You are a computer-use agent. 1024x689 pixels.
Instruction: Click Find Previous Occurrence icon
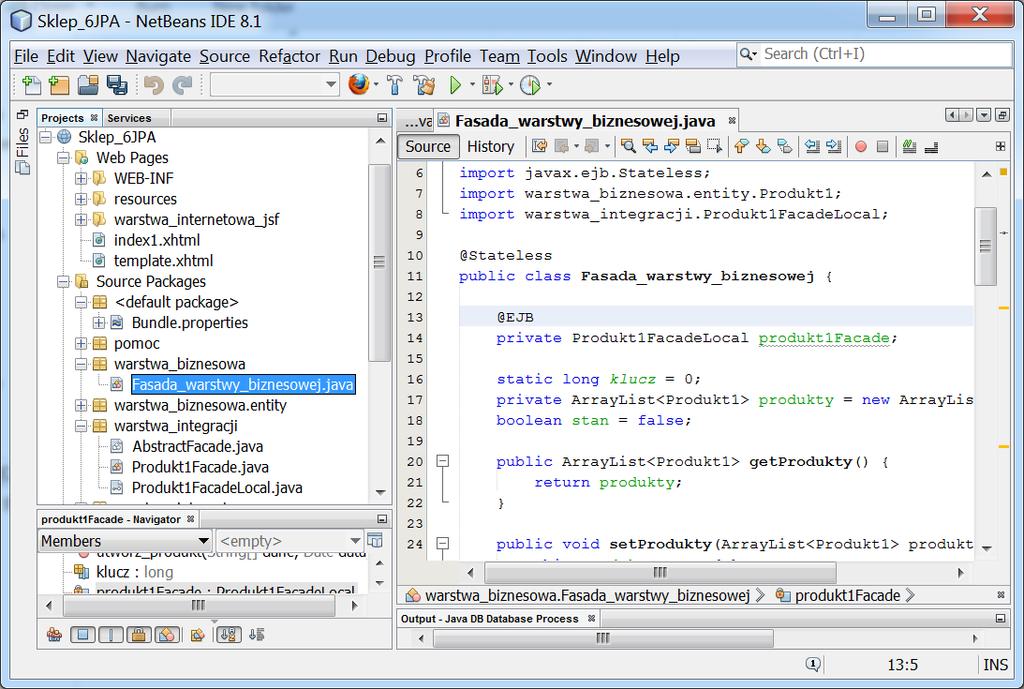pos(650,146)
